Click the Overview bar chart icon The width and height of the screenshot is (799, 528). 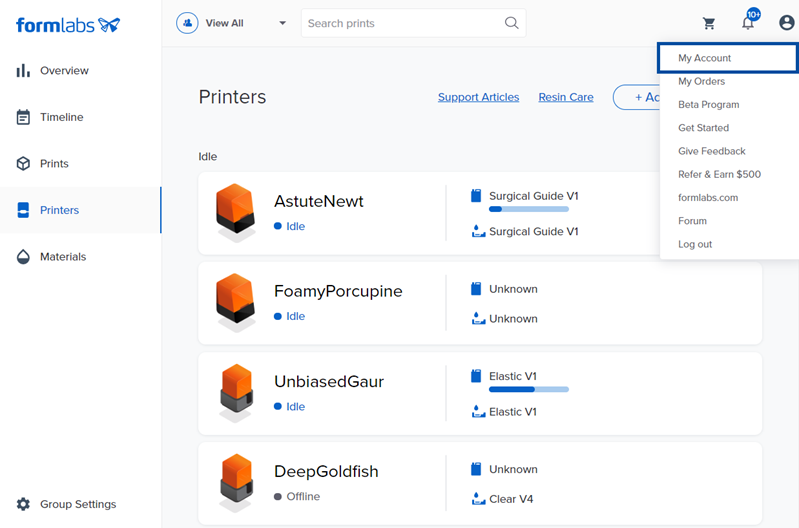(23, 70)
